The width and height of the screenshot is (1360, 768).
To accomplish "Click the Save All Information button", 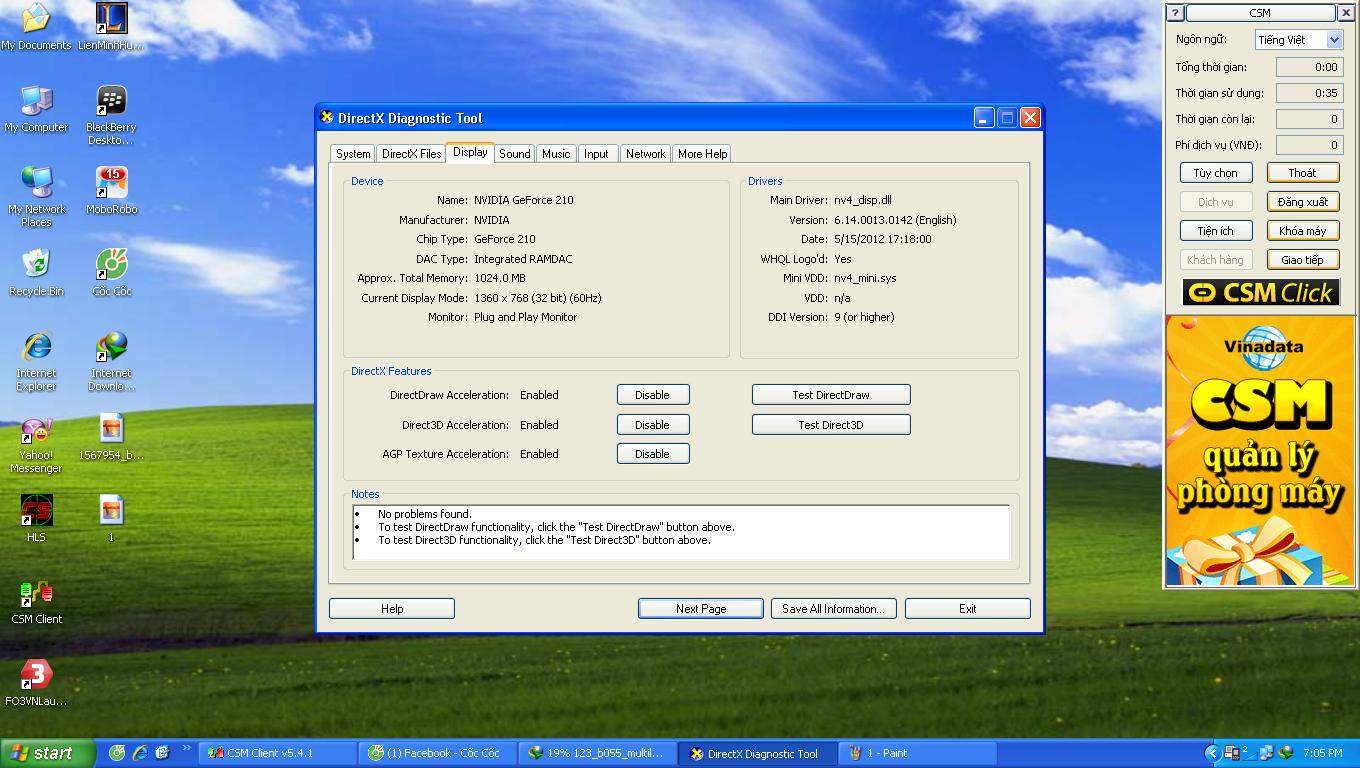I will click(x=833, y=609).
